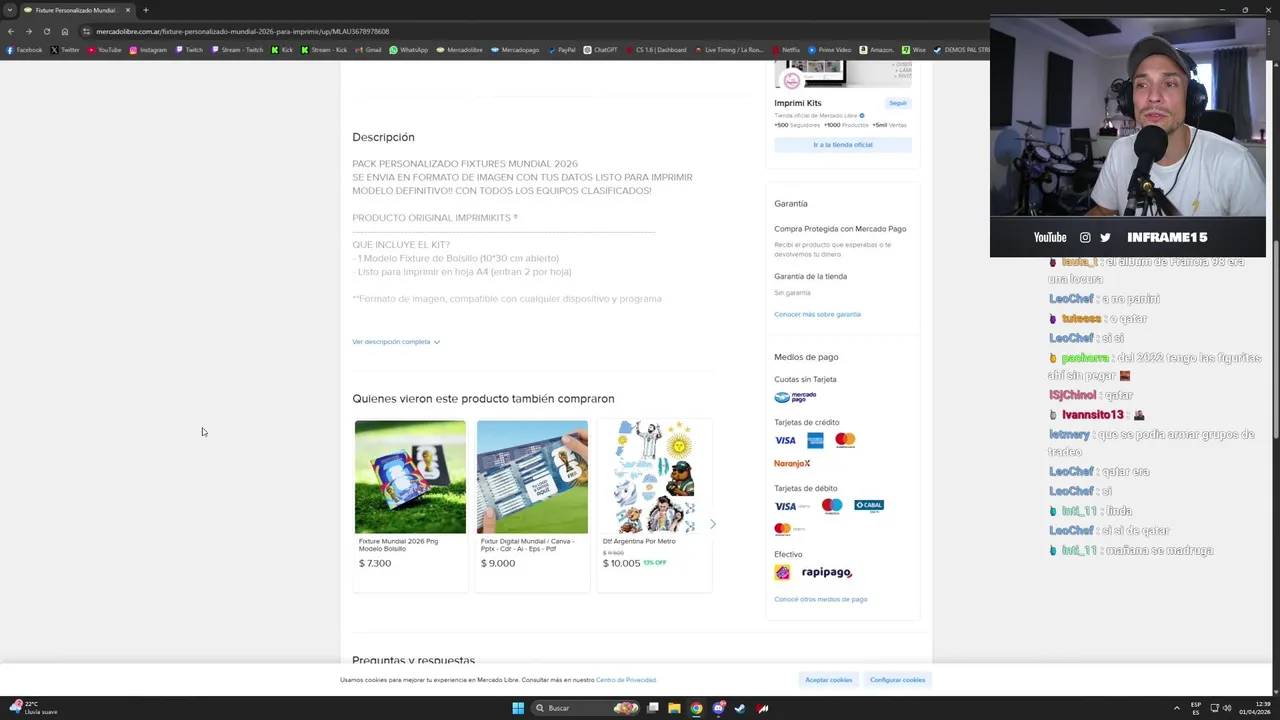Click Ir a la tienda oficial

click(x=843, y=145)
